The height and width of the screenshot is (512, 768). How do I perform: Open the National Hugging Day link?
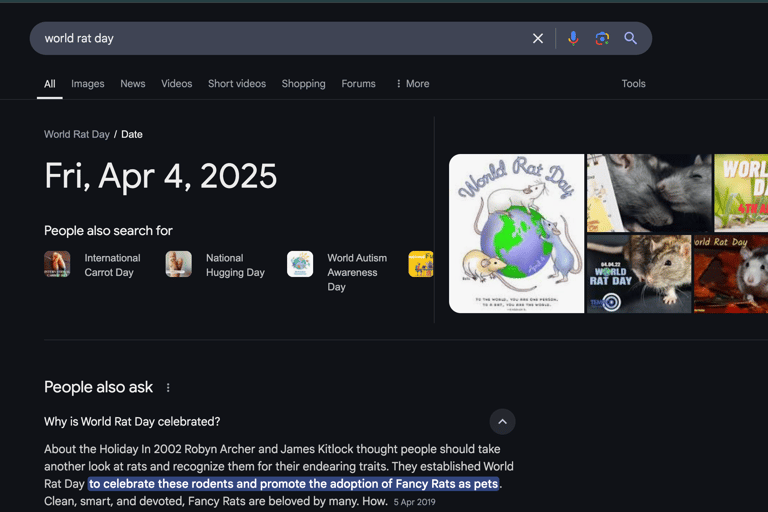(235, 265)
